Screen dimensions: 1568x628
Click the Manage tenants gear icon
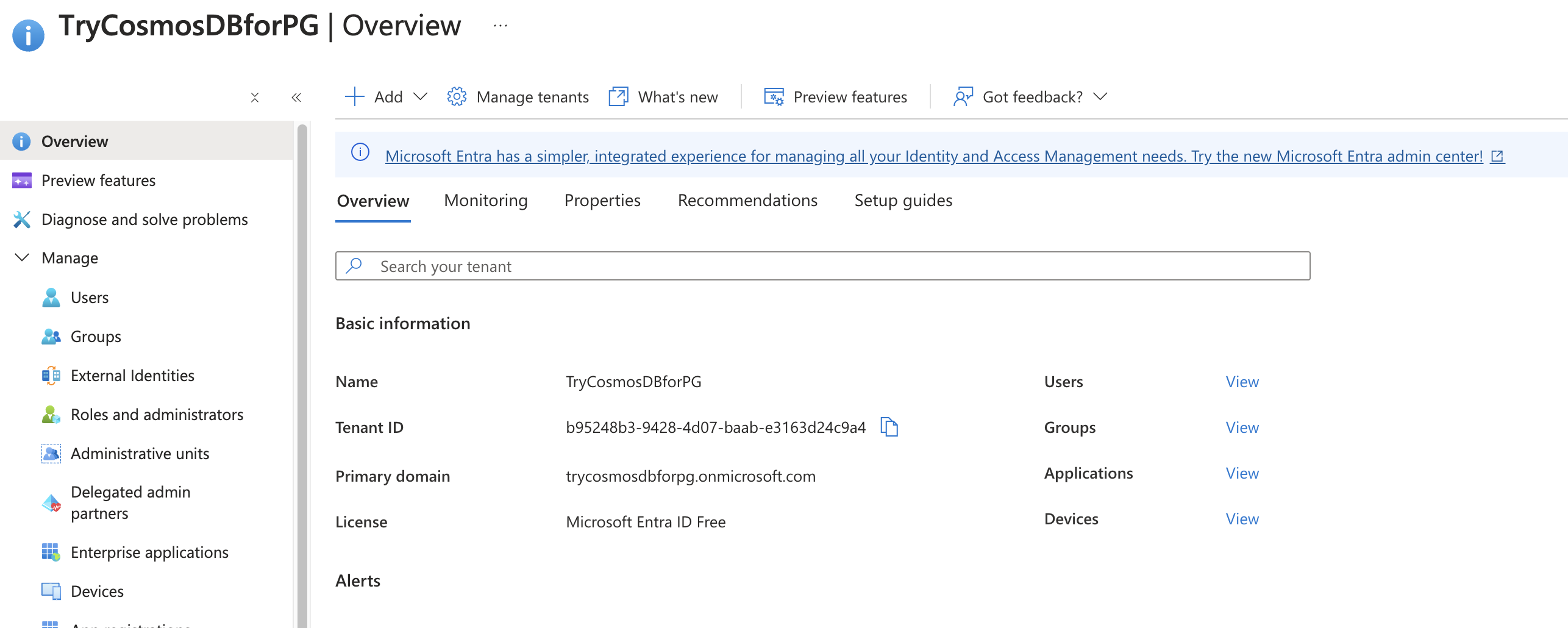point(457,96)
